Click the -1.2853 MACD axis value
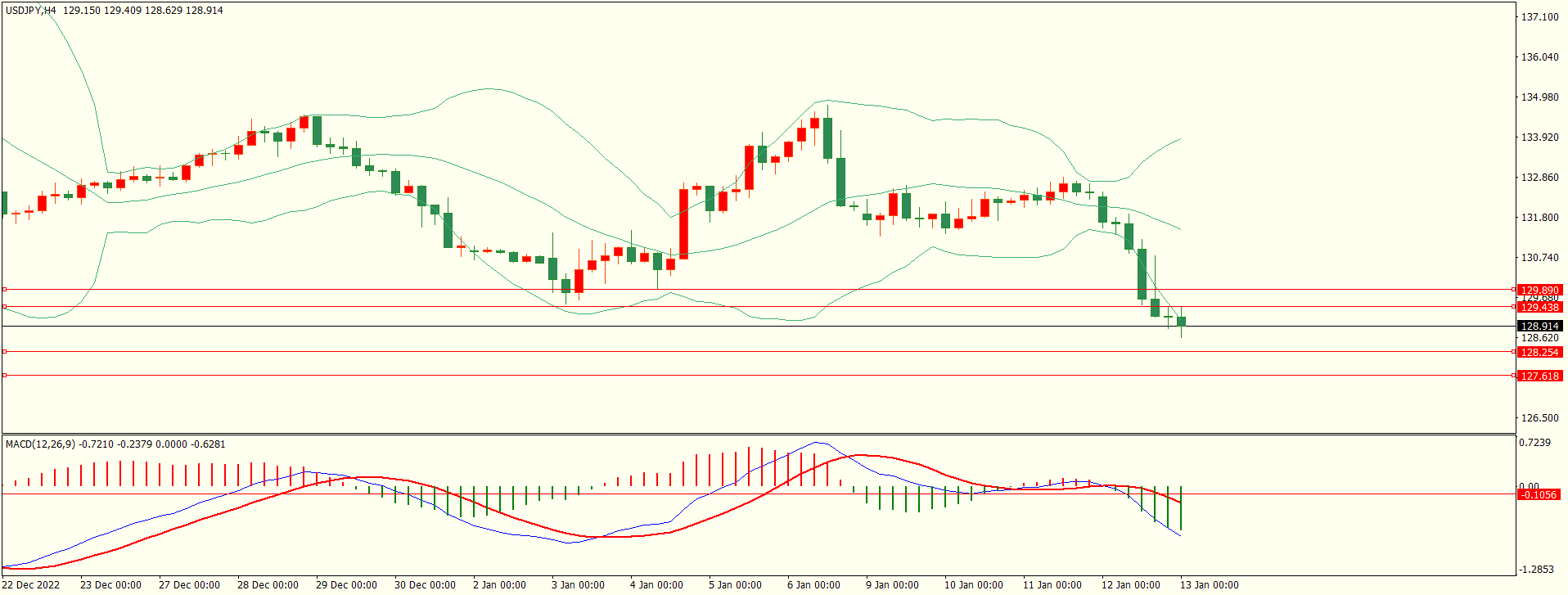 [x=1536, y=570]
